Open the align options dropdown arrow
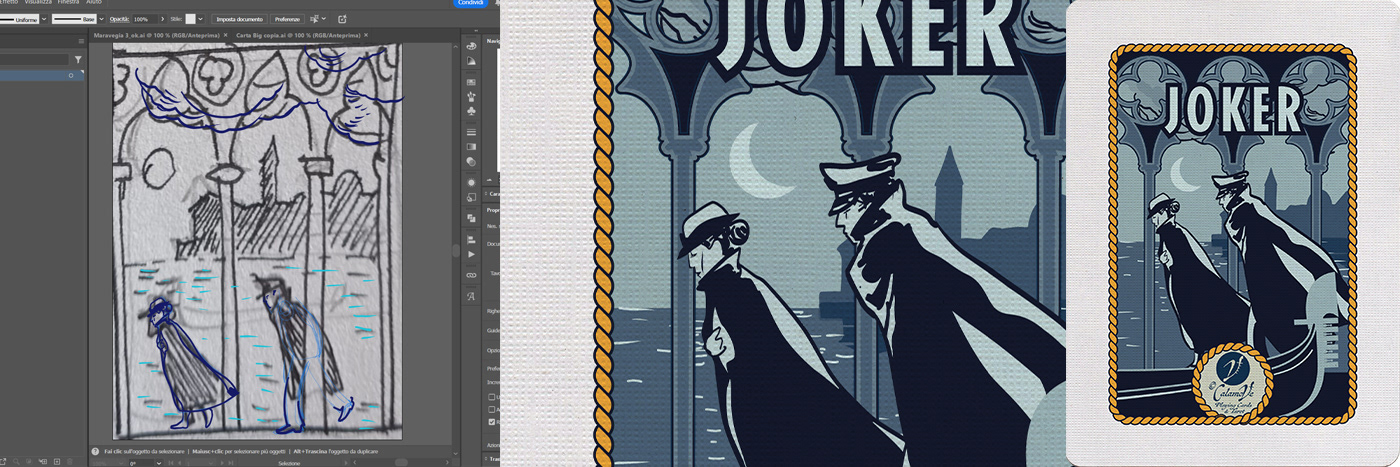The width and height of the screenshot is (1400, 467). pos(326,19)
